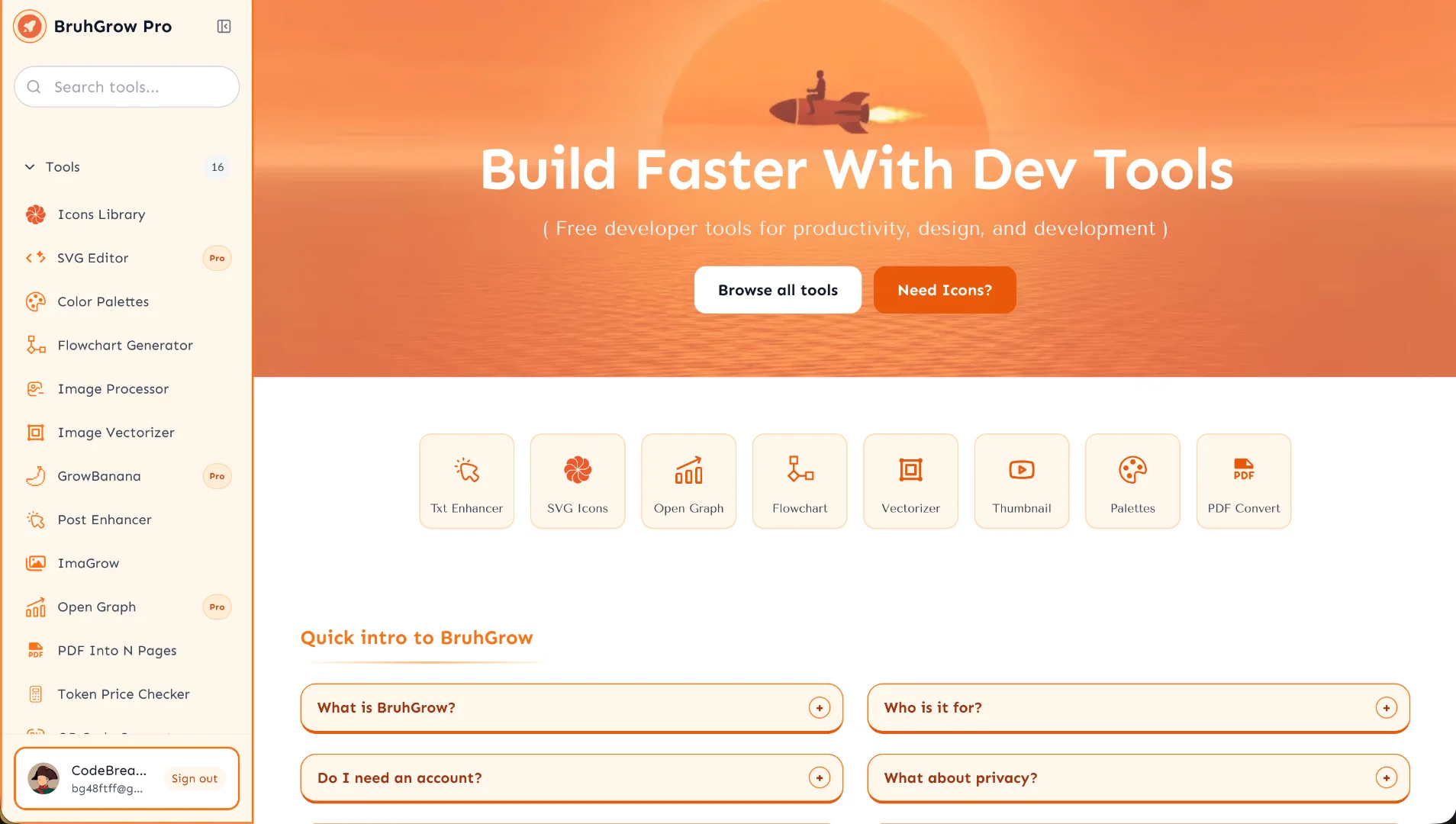Open the Thumbnail tool card
Viewport: 1456px width, 824px height.
[1022, 481]
